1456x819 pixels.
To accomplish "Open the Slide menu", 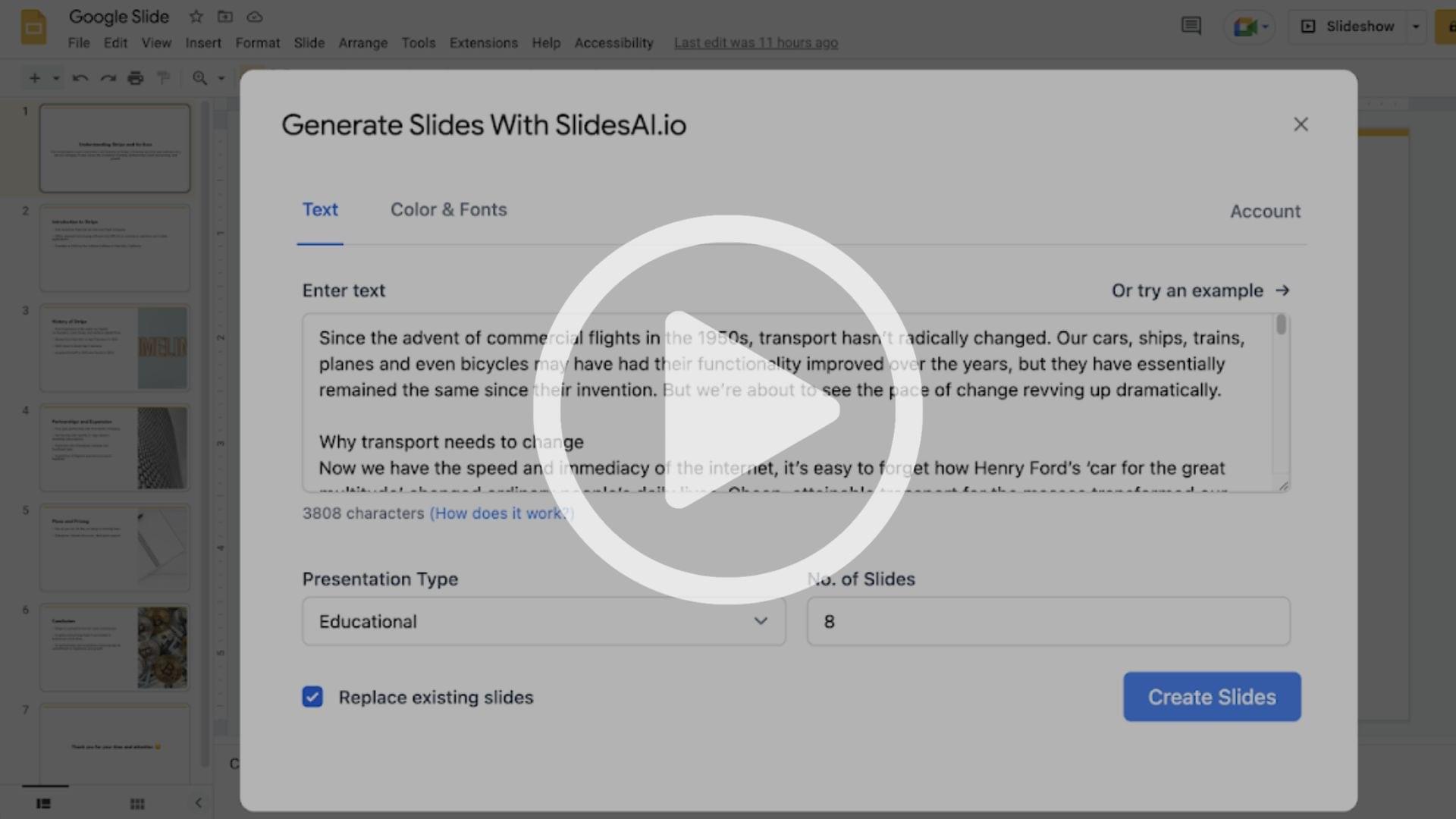I will [309, 42].
